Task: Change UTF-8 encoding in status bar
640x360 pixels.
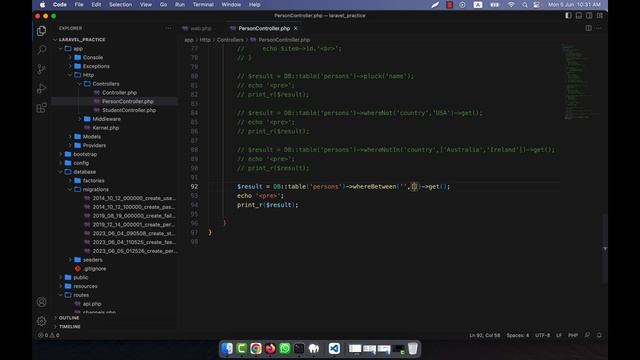Action: coord(542,335)
